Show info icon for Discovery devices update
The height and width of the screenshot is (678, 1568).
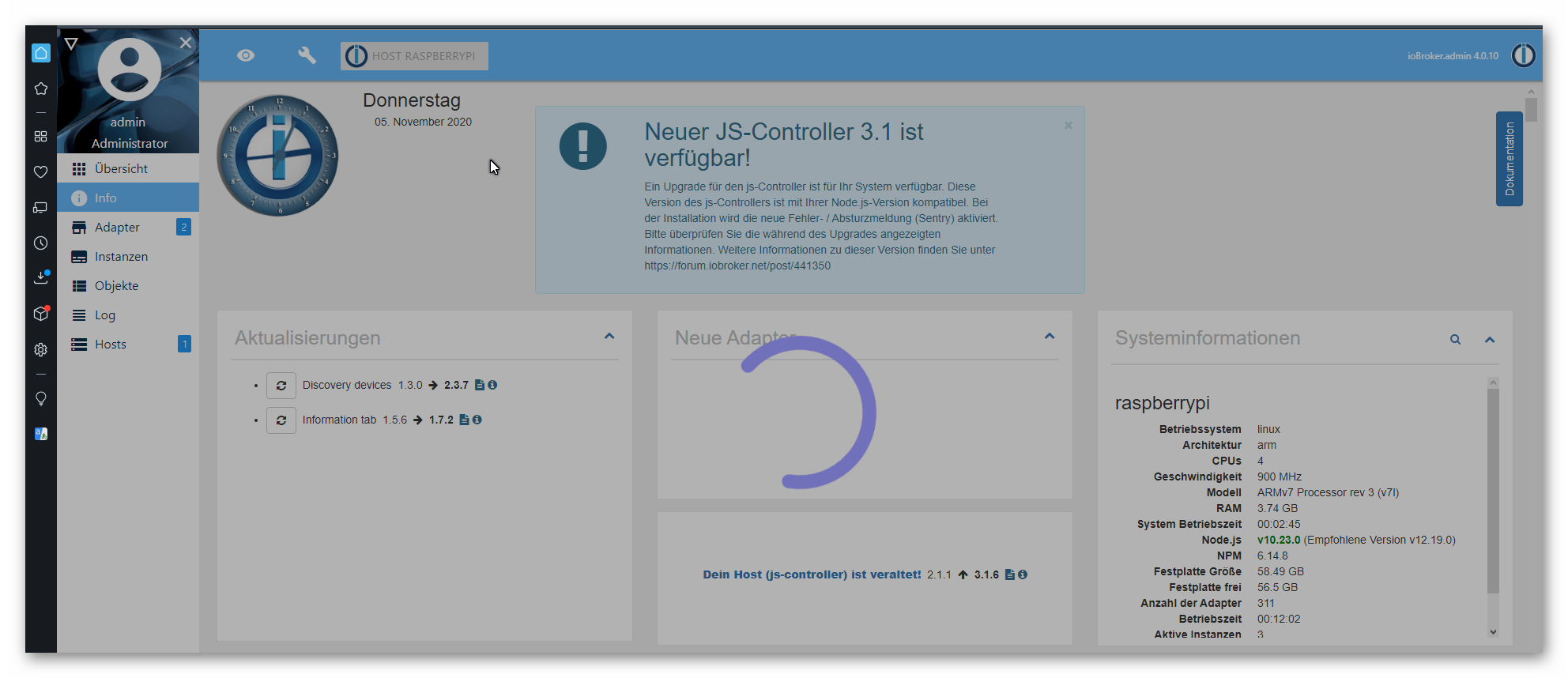tap(492, 385)
